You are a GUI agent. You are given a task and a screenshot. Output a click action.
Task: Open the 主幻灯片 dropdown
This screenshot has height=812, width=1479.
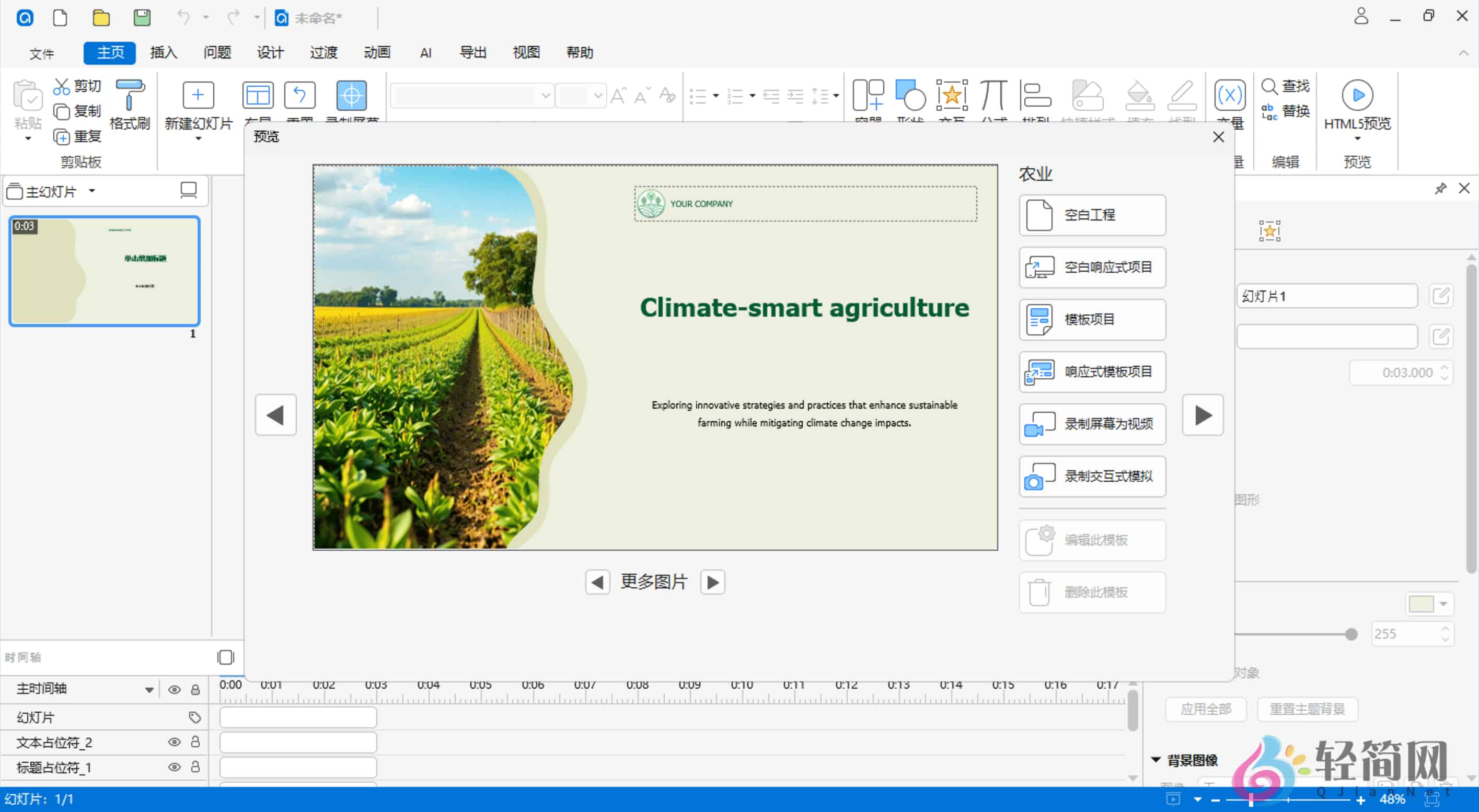point(92,191)
